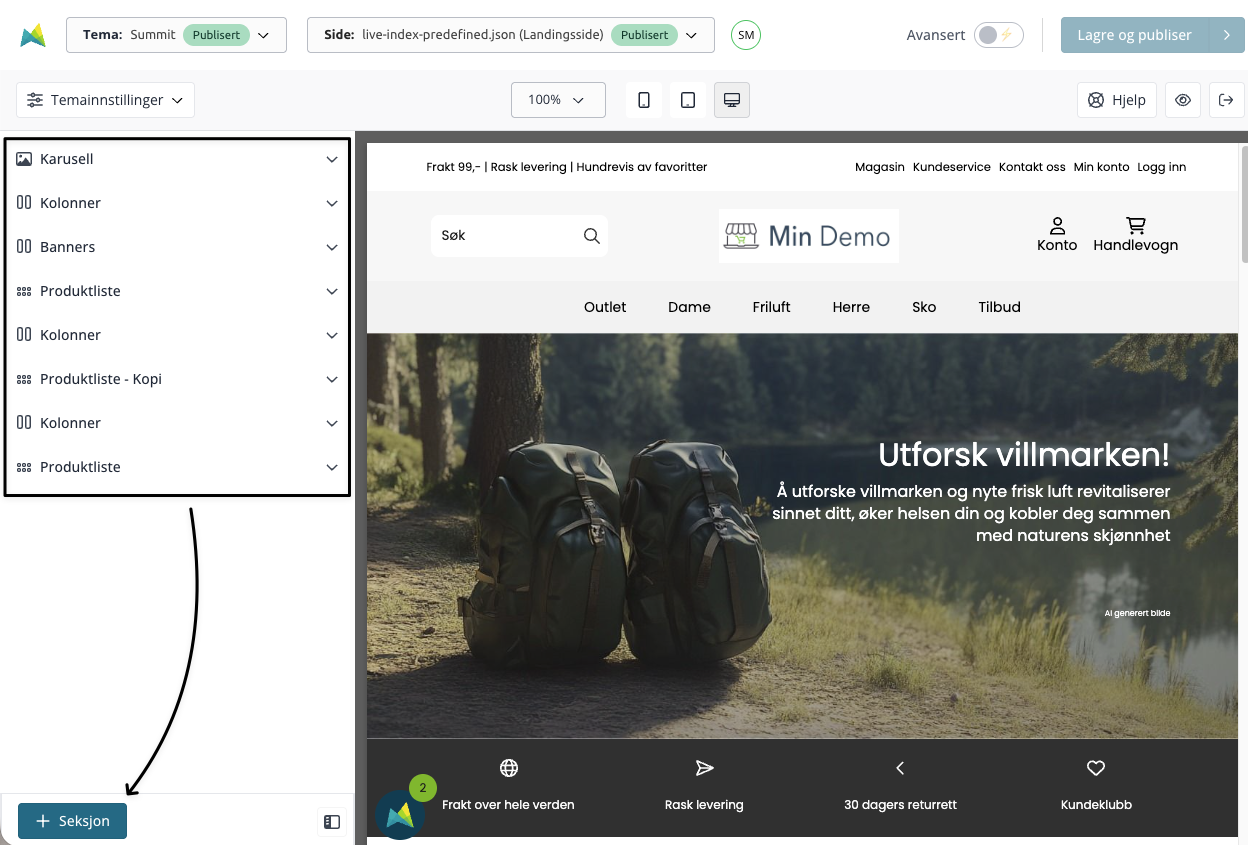
Task: Select the Friluft menu item
Action: 771,307
